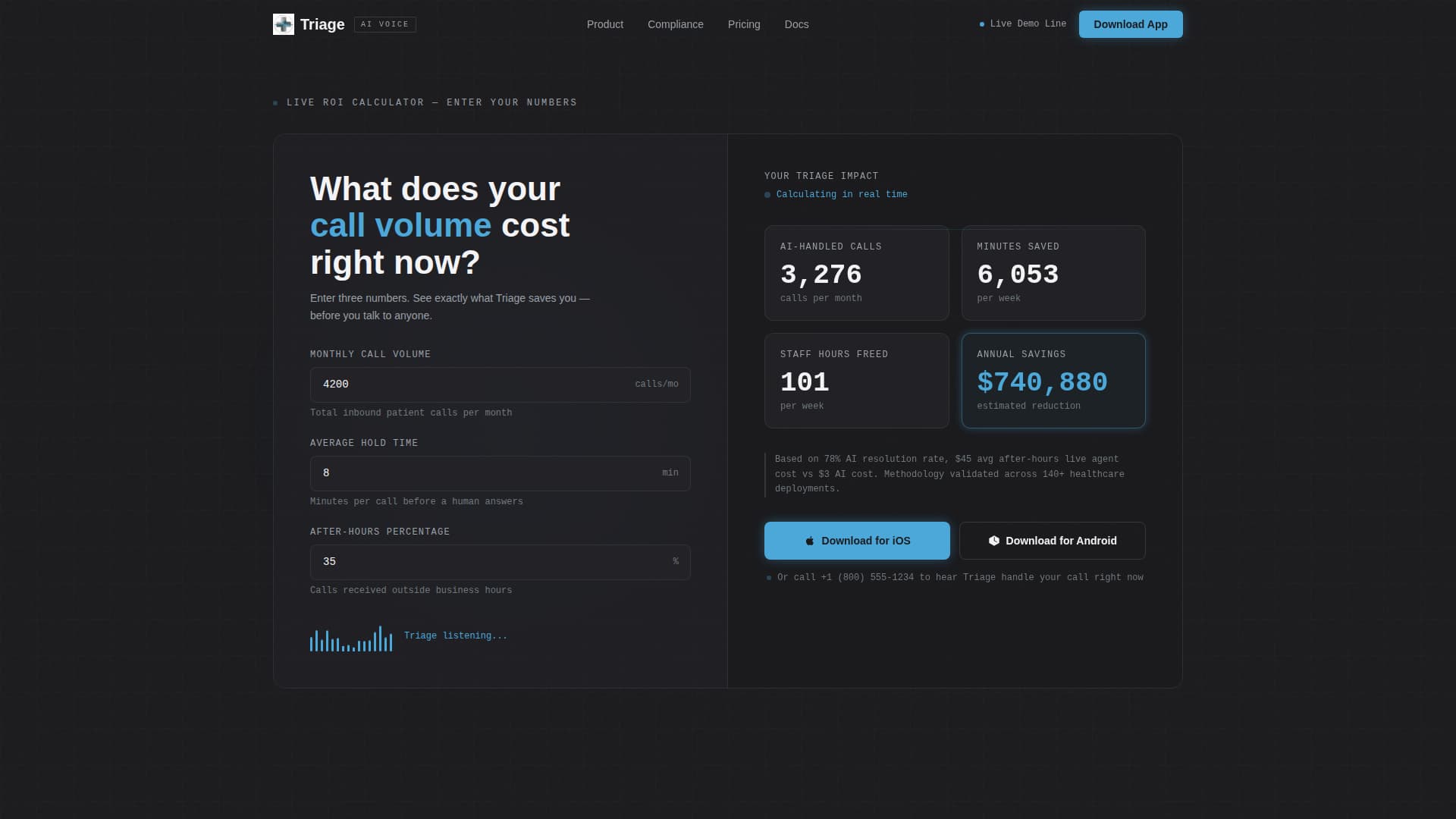
Task: Click the "estimated reduction" caption
Action: tap(1029, 406)
